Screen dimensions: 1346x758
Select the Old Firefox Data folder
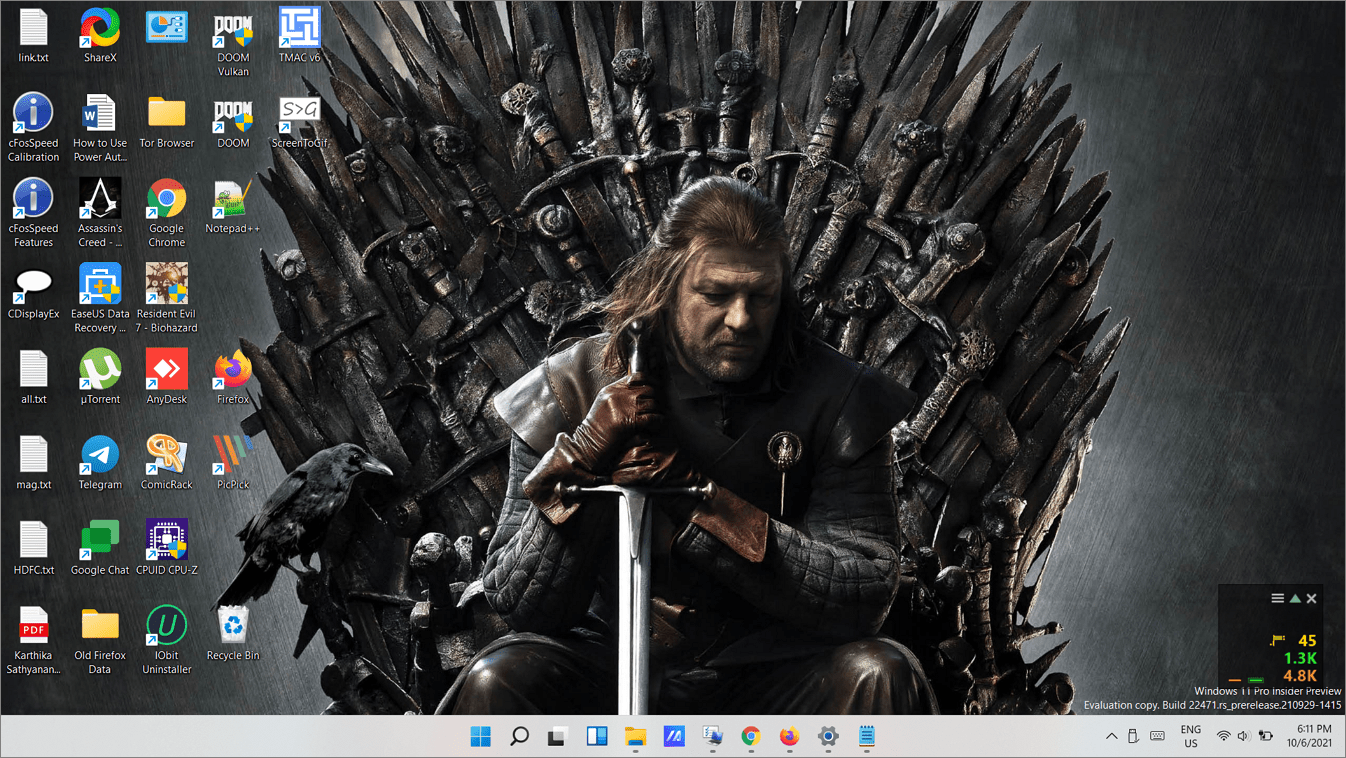click(x=100, y=641)
